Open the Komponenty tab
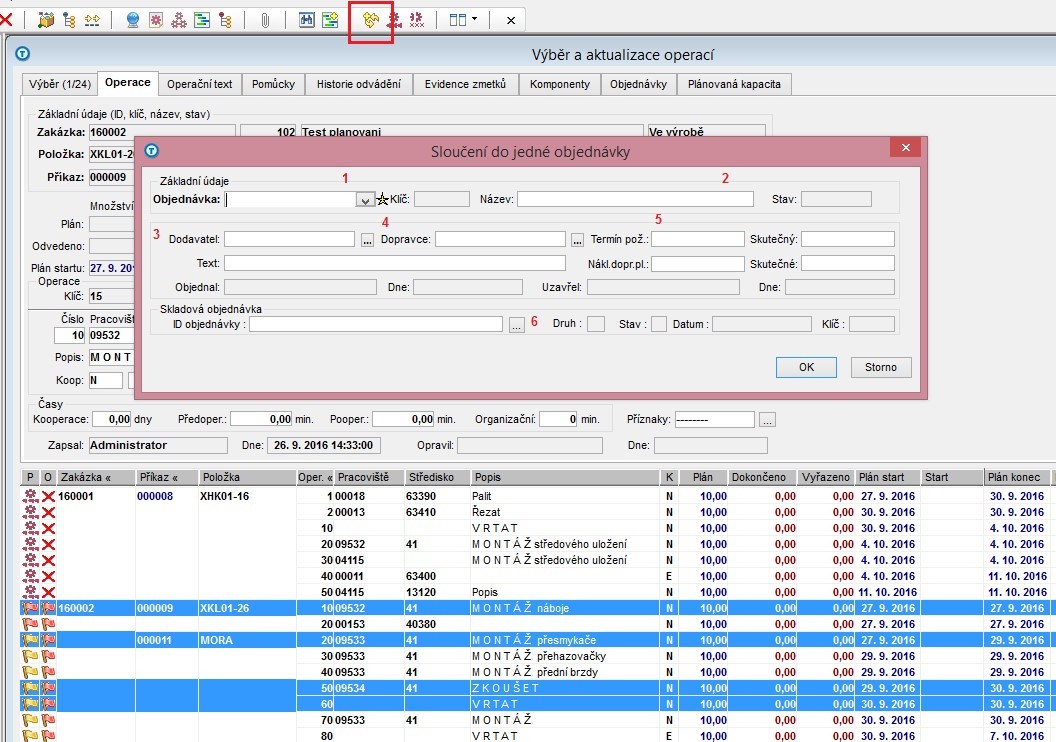Viewport: 1056px width, 742px height. click(x=560, y=84)
